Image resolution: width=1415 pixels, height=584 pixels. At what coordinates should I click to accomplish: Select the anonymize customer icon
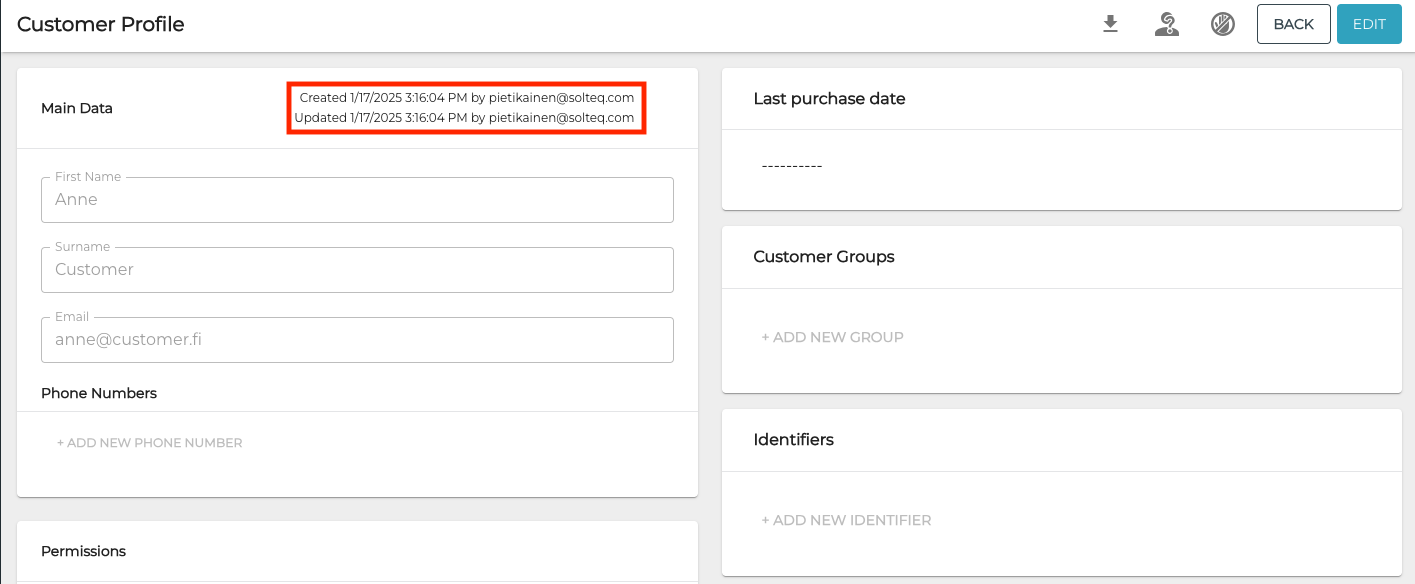point(1166,23)
